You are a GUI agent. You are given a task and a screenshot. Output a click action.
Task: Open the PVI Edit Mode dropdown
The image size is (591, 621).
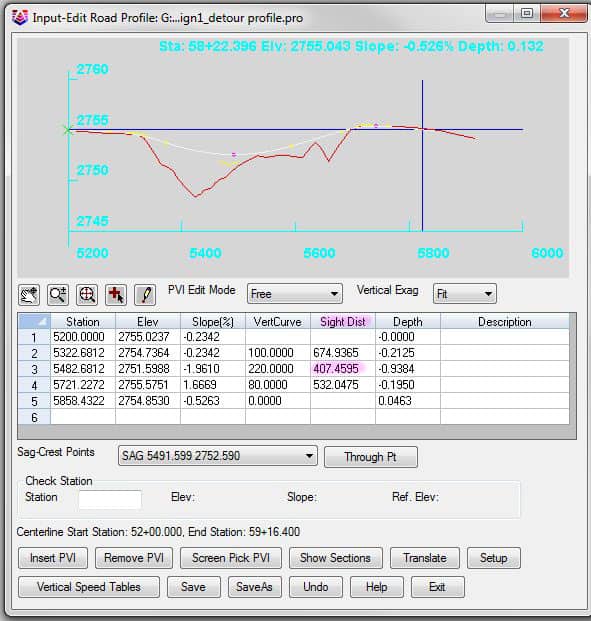tap(295, 294)
